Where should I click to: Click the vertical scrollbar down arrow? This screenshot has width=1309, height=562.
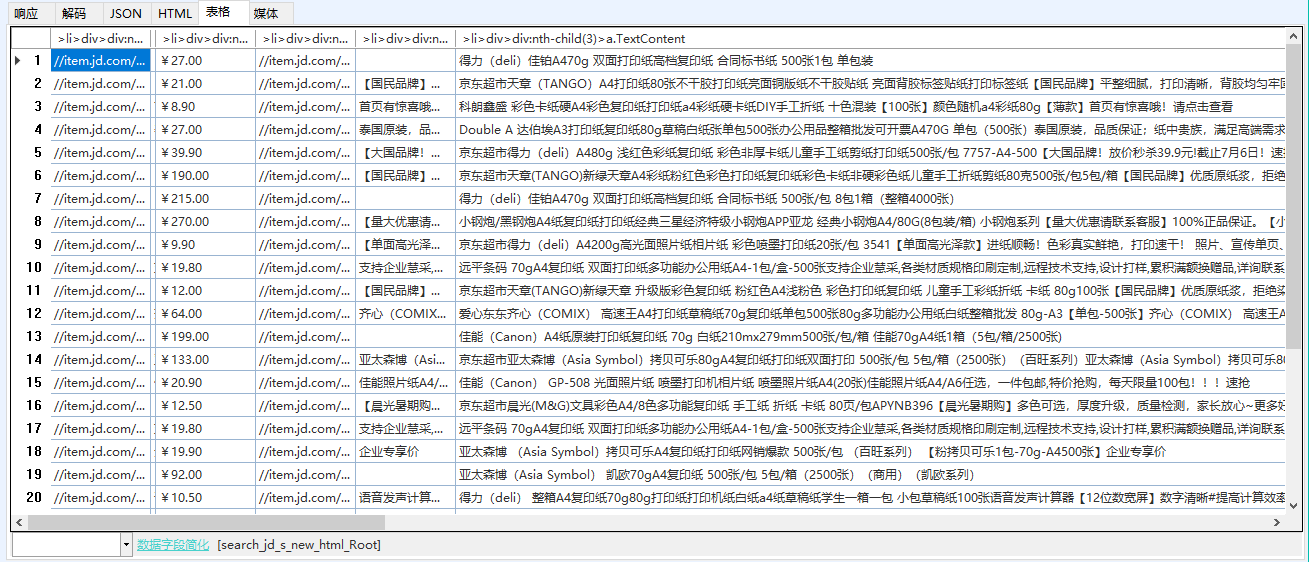click(x=1292, y=505)
